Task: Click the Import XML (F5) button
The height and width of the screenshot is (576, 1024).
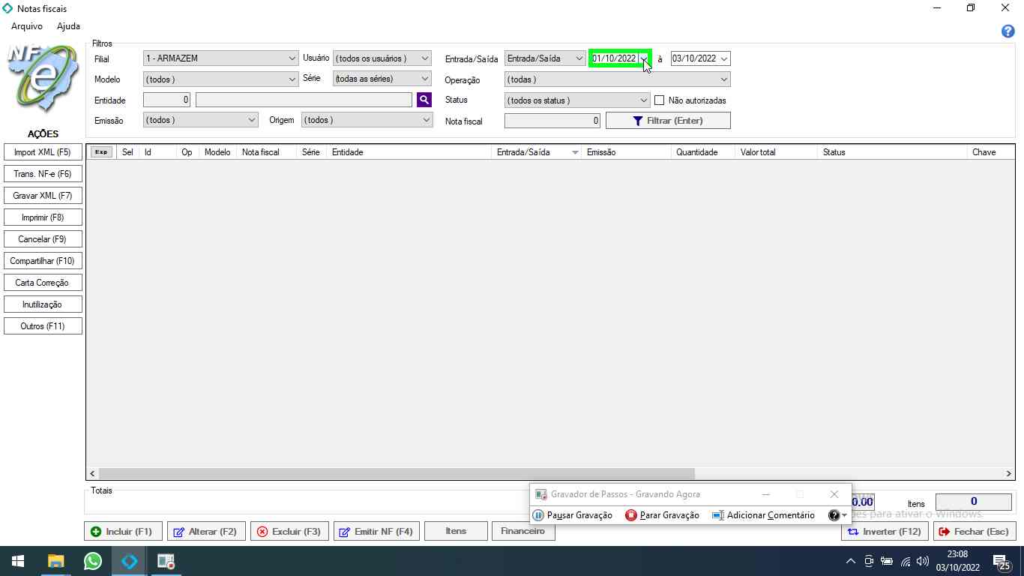Action: coord(42,152)
